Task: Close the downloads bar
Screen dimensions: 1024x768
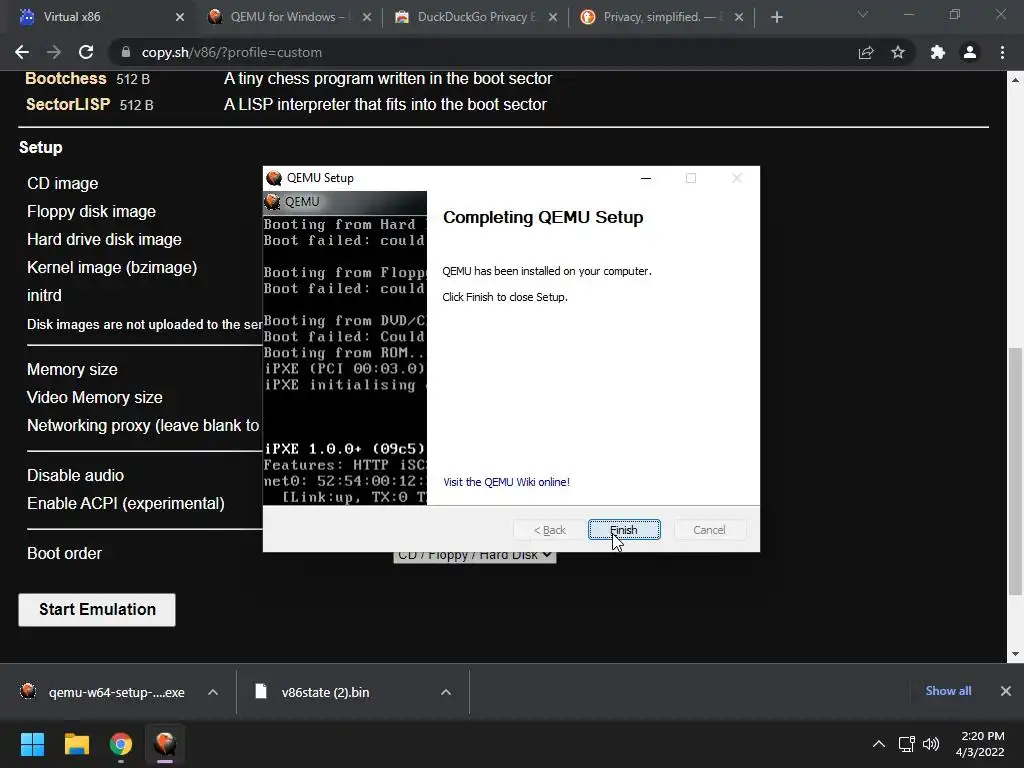Action: pos(1006,691)
